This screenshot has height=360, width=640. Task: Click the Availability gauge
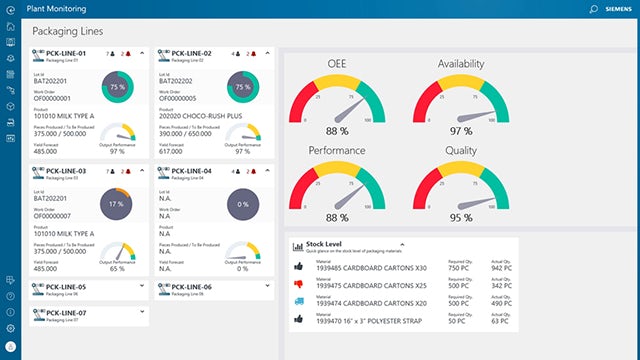[461, 98]
